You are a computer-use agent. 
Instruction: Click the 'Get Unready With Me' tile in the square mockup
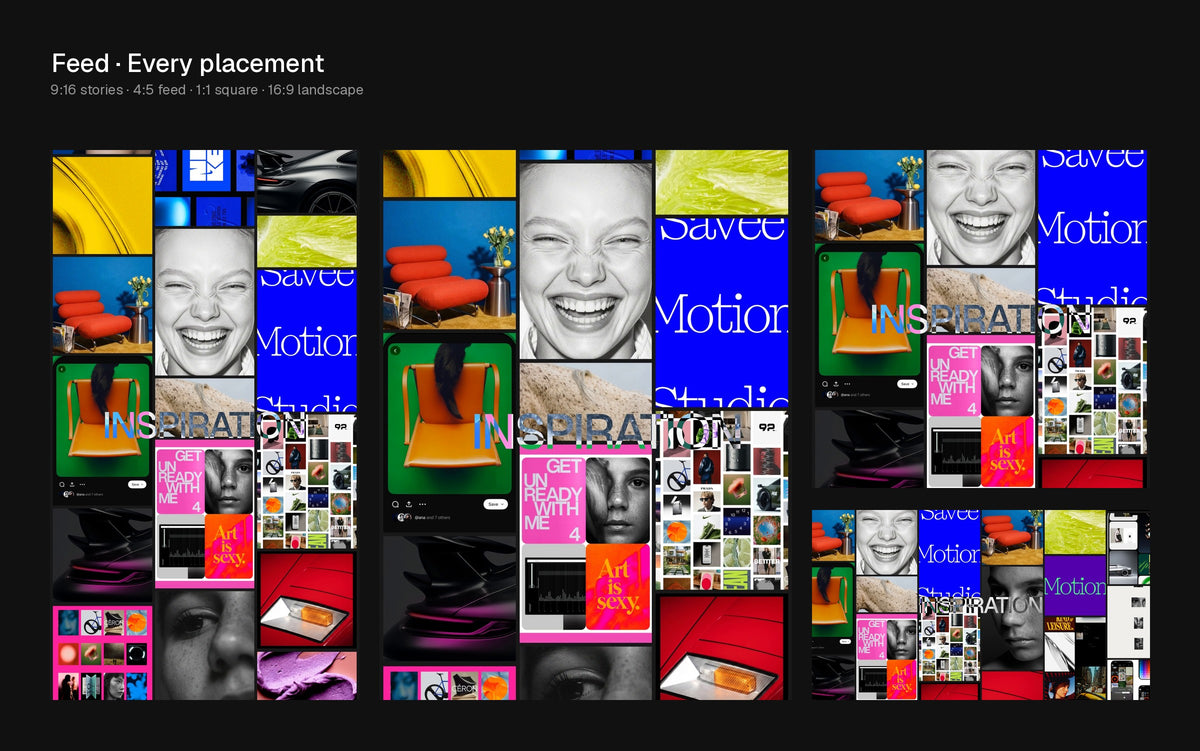(953, 379)
